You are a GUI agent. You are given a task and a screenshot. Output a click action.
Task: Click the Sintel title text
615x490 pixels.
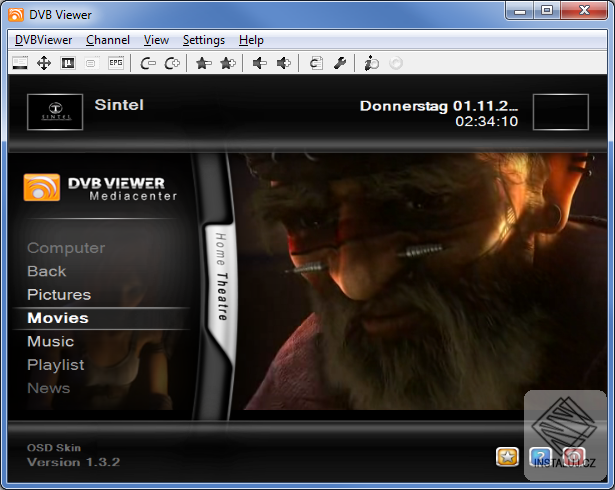click(x=119, y=105)
